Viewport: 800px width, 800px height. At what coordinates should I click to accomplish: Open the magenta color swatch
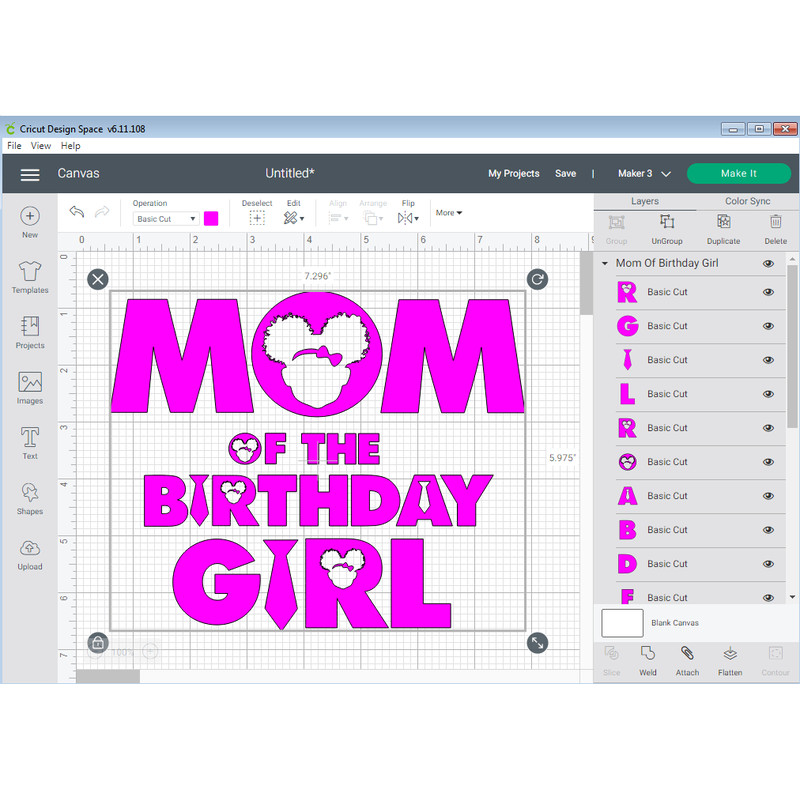211,217
